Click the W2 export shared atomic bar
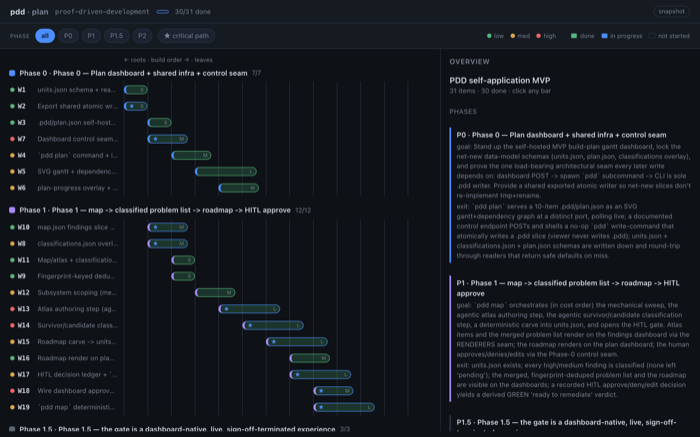700x437 pixels. pos(136,106)
